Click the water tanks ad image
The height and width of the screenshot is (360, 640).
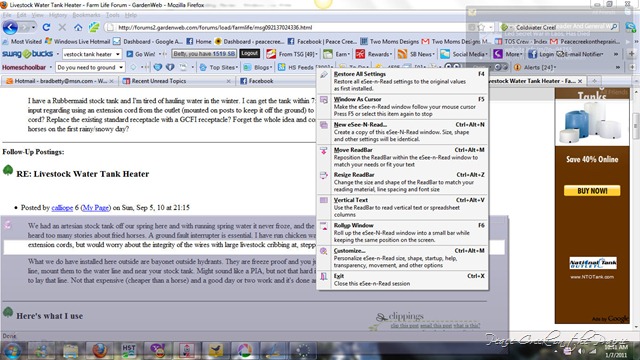[x=592, y=122]
